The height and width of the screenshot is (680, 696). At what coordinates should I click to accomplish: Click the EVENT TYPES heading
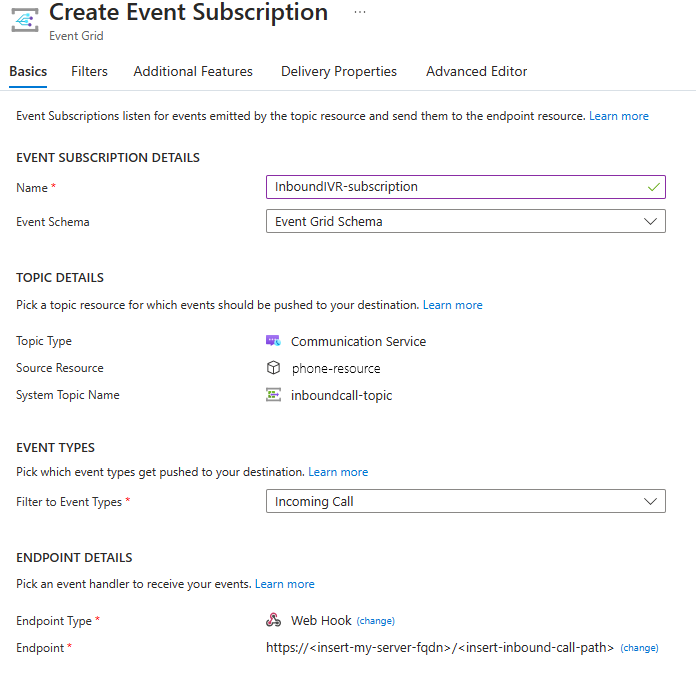(x=55, y=447)
